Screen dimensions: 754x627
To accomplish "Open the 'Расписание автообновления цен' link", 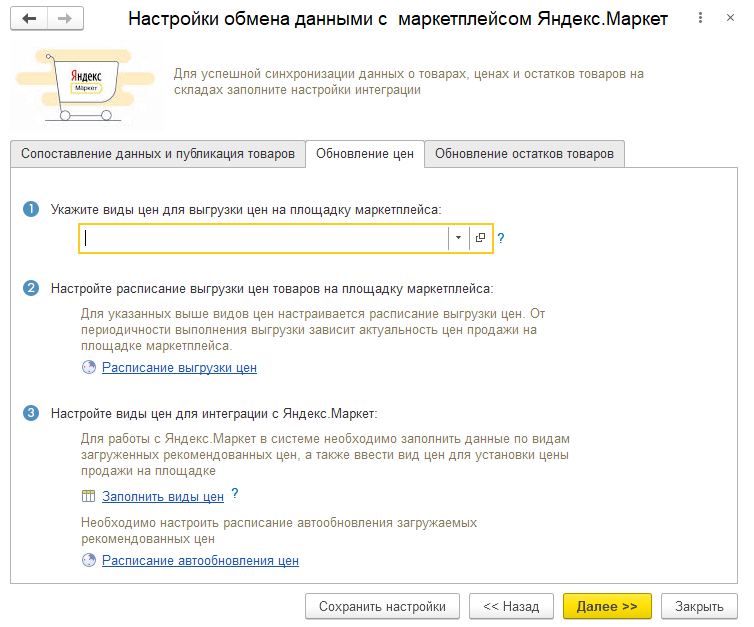I will [201, 561].
